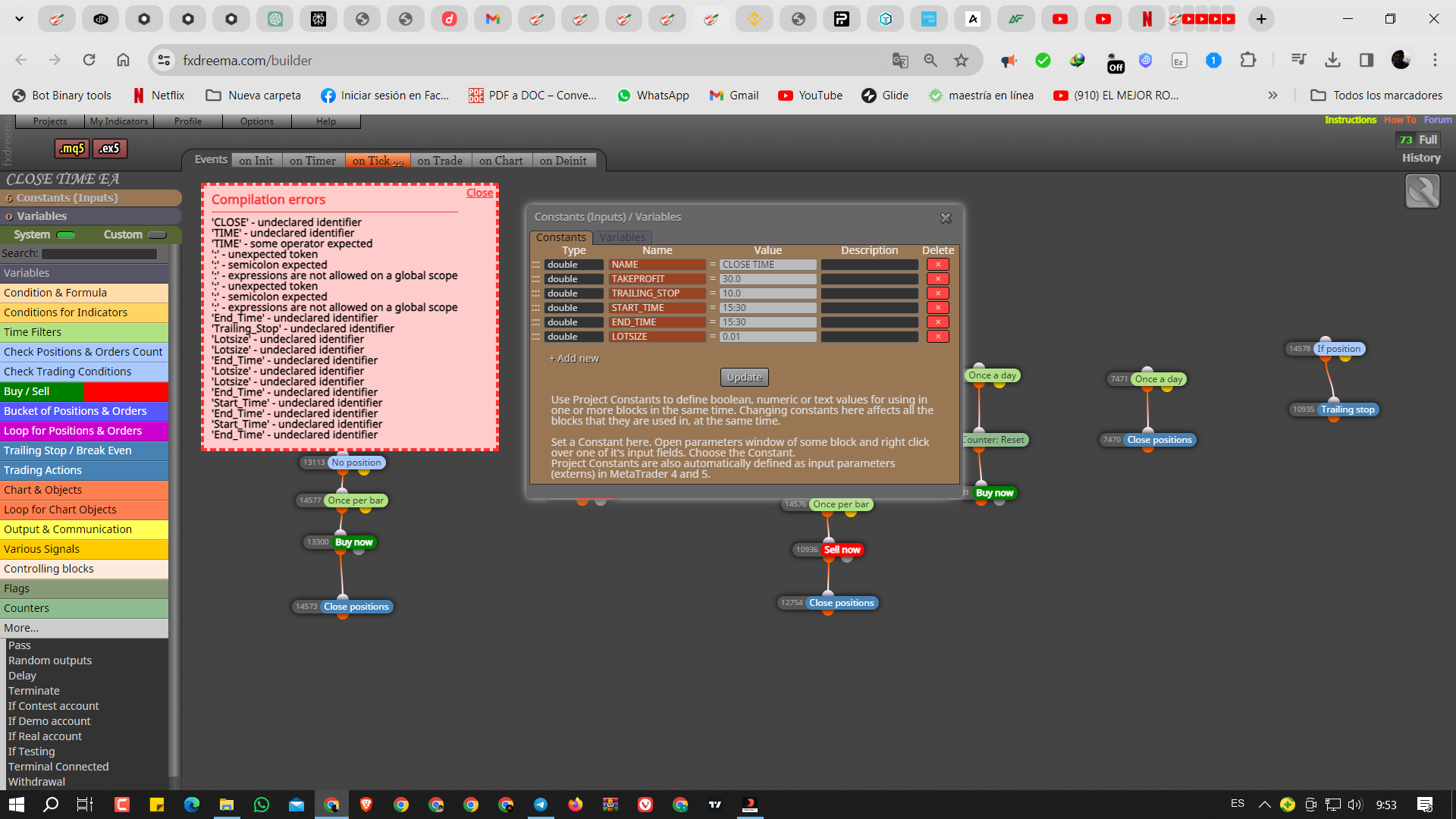
Task: Open the browser extensions puzzle icon
Action: [x=1247, y=60]
